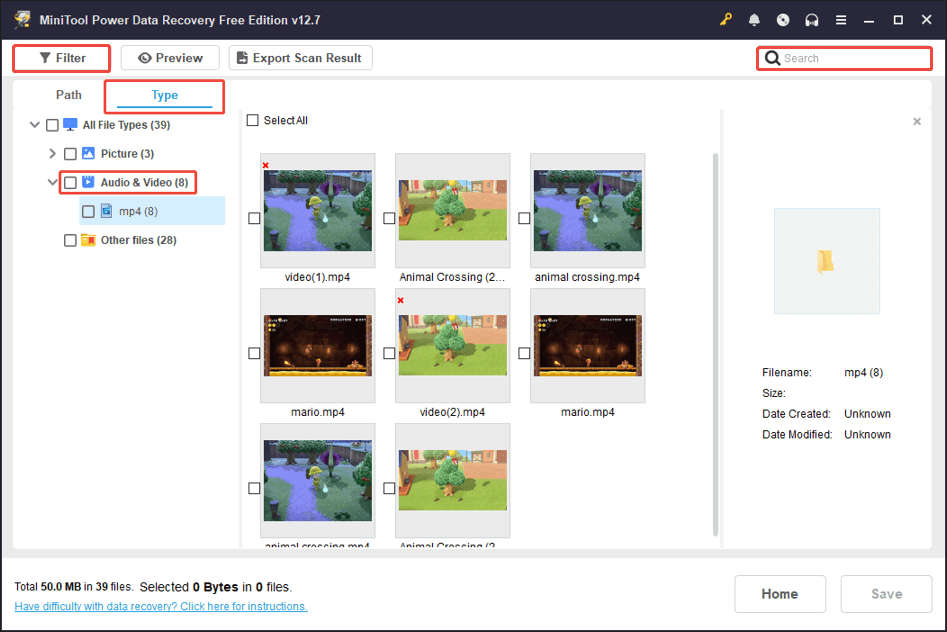
Task: Collapse the All File Types node
Action: tap(34, 124)
